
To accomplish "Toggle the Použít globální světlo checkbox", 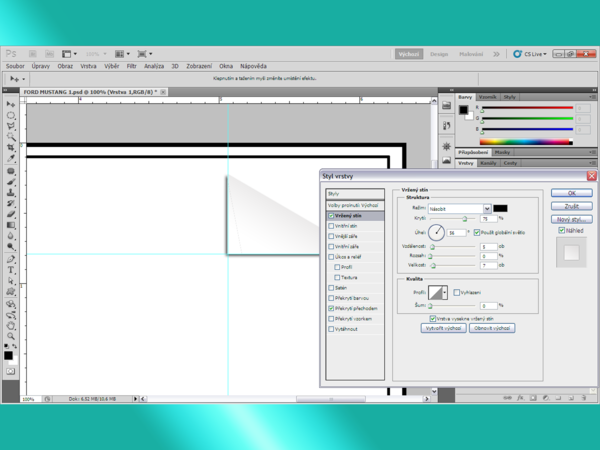I will click(x=475, y=232).
